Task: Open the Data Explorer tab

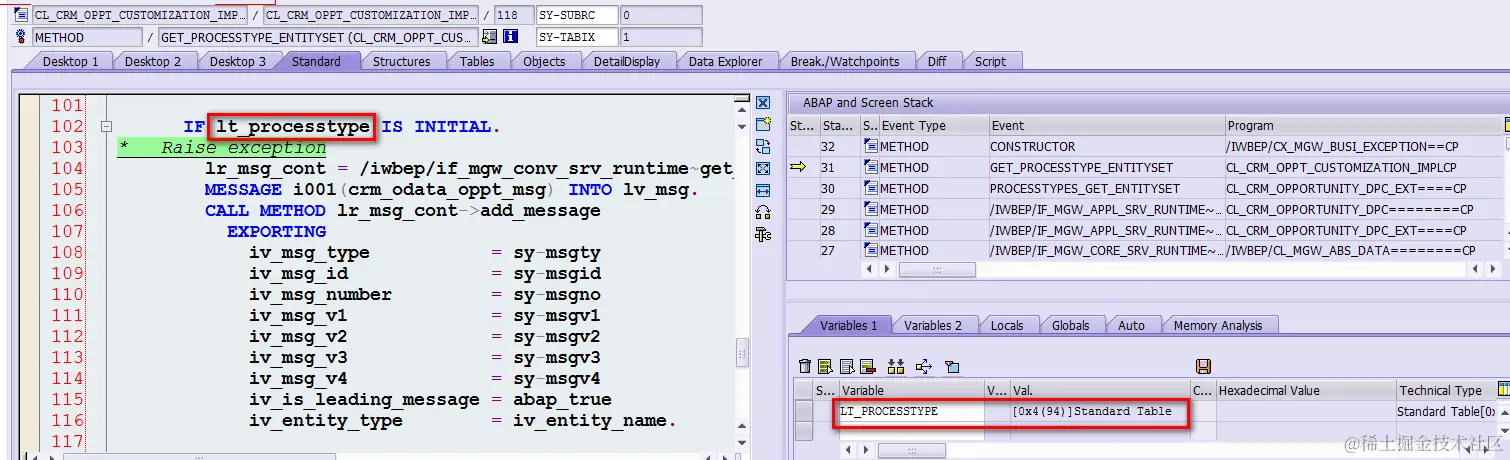Action: [726, 61]
